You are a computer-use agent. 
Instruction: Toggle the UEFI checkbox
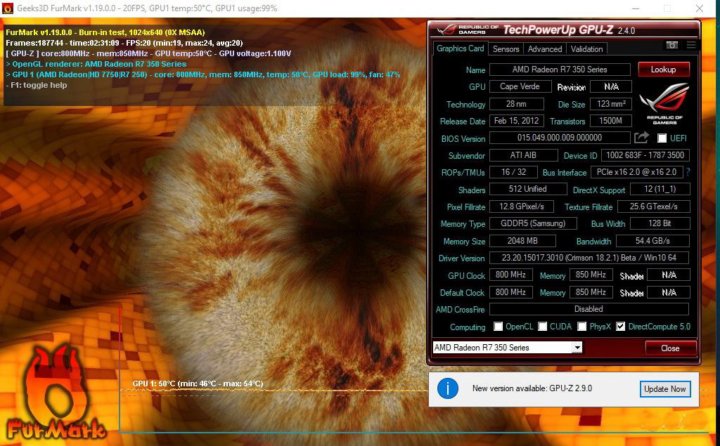pos(661,138)
